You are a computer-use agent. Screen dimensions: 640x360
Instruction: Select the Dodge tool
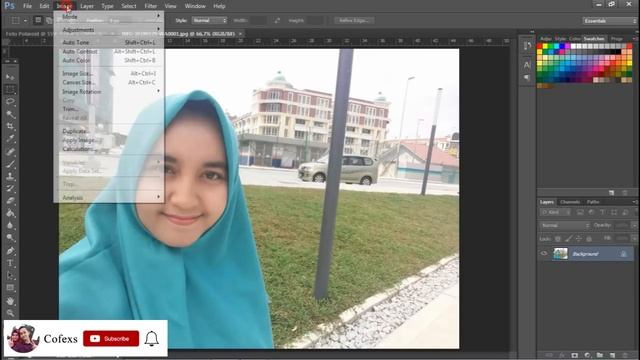point(10,238)
